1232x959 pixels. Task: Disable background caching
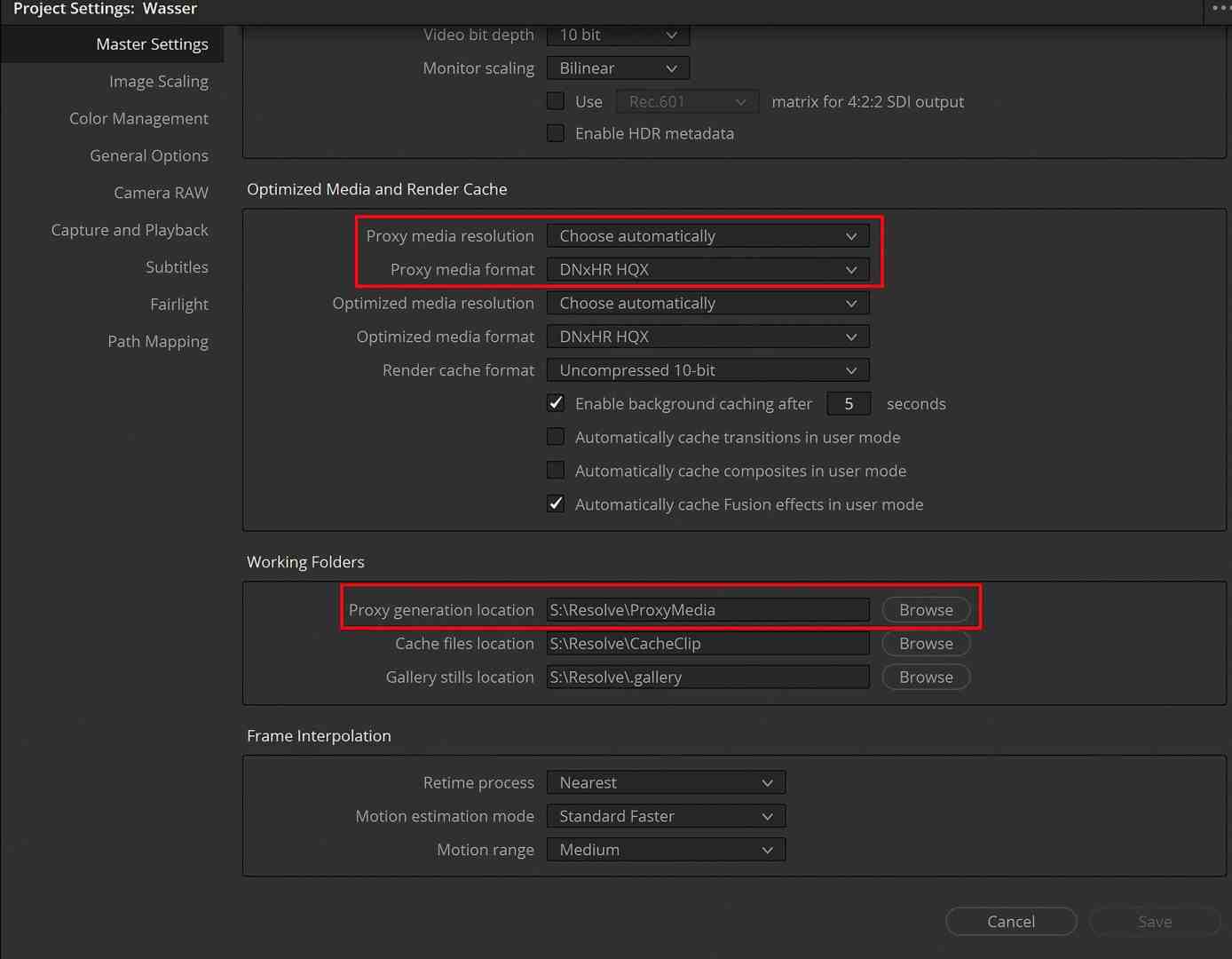(x=556, y=402)
